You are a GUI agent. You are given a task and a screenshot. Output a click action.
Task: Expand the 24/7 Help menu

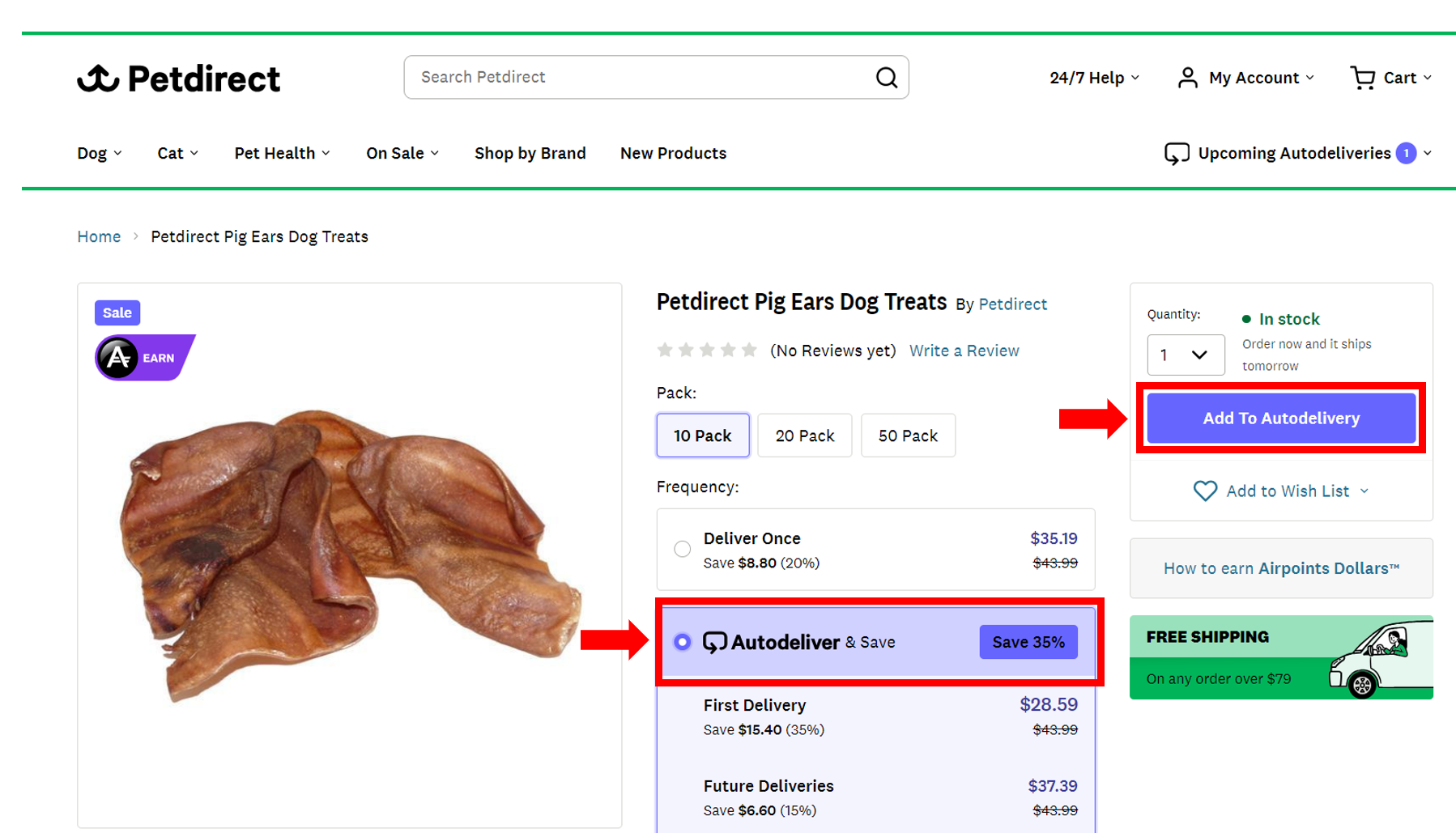(x=1094, y=78)
